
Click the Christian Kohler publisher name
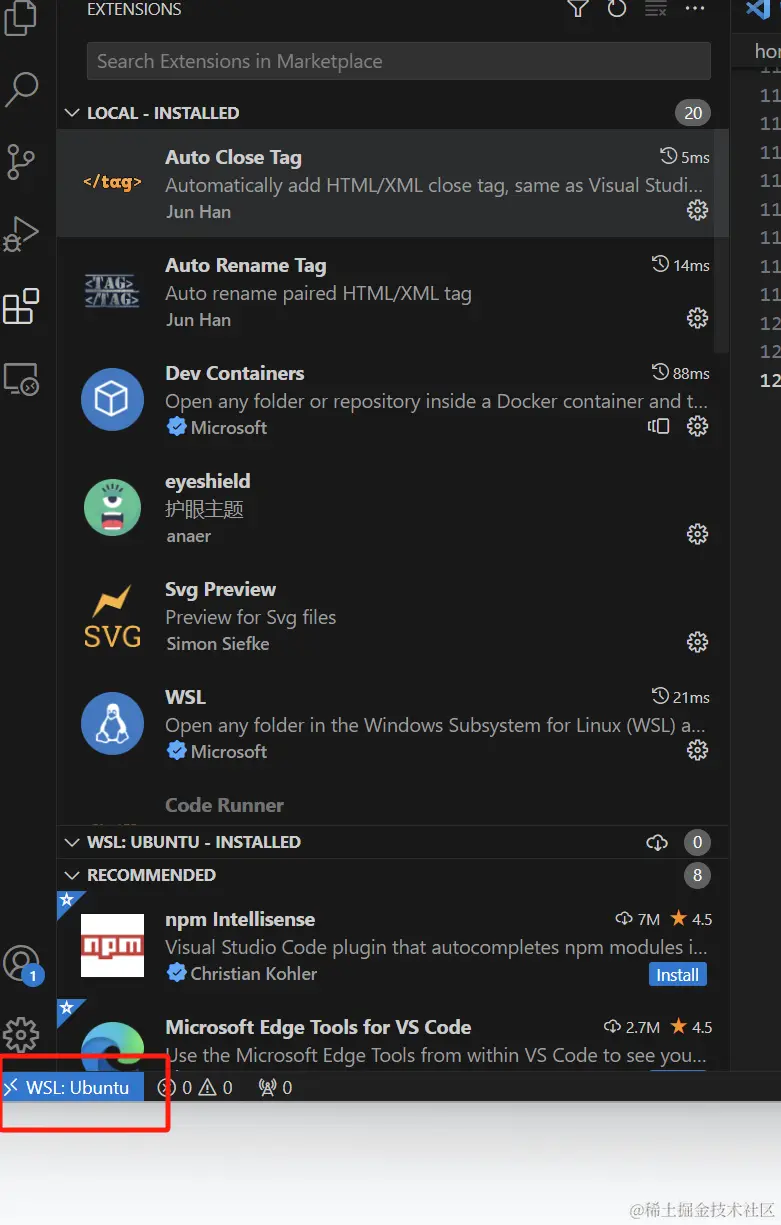pyautogui.click(x=254, y=973)
